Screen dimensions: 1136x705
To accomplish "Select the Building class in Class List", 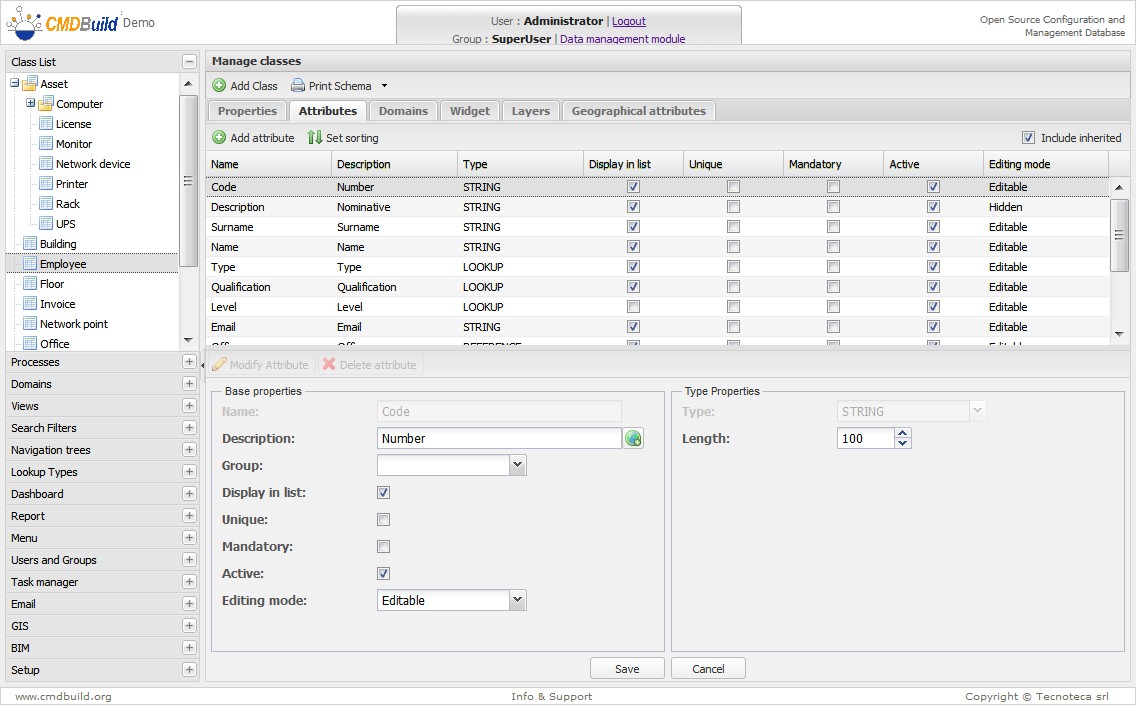I will point(57,244).
